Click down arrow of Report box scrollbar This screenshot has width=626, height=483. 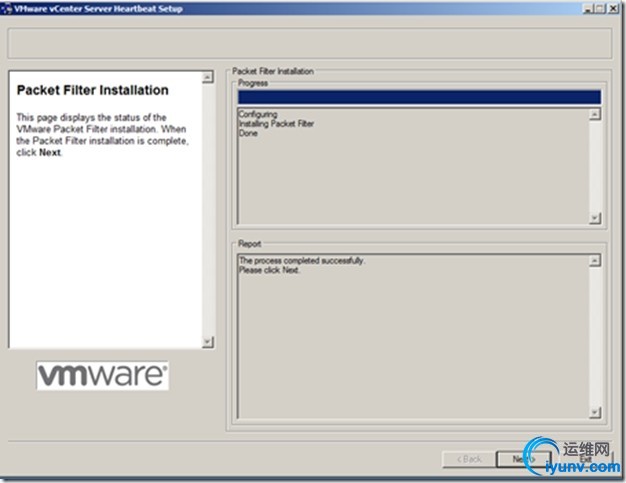594,412
